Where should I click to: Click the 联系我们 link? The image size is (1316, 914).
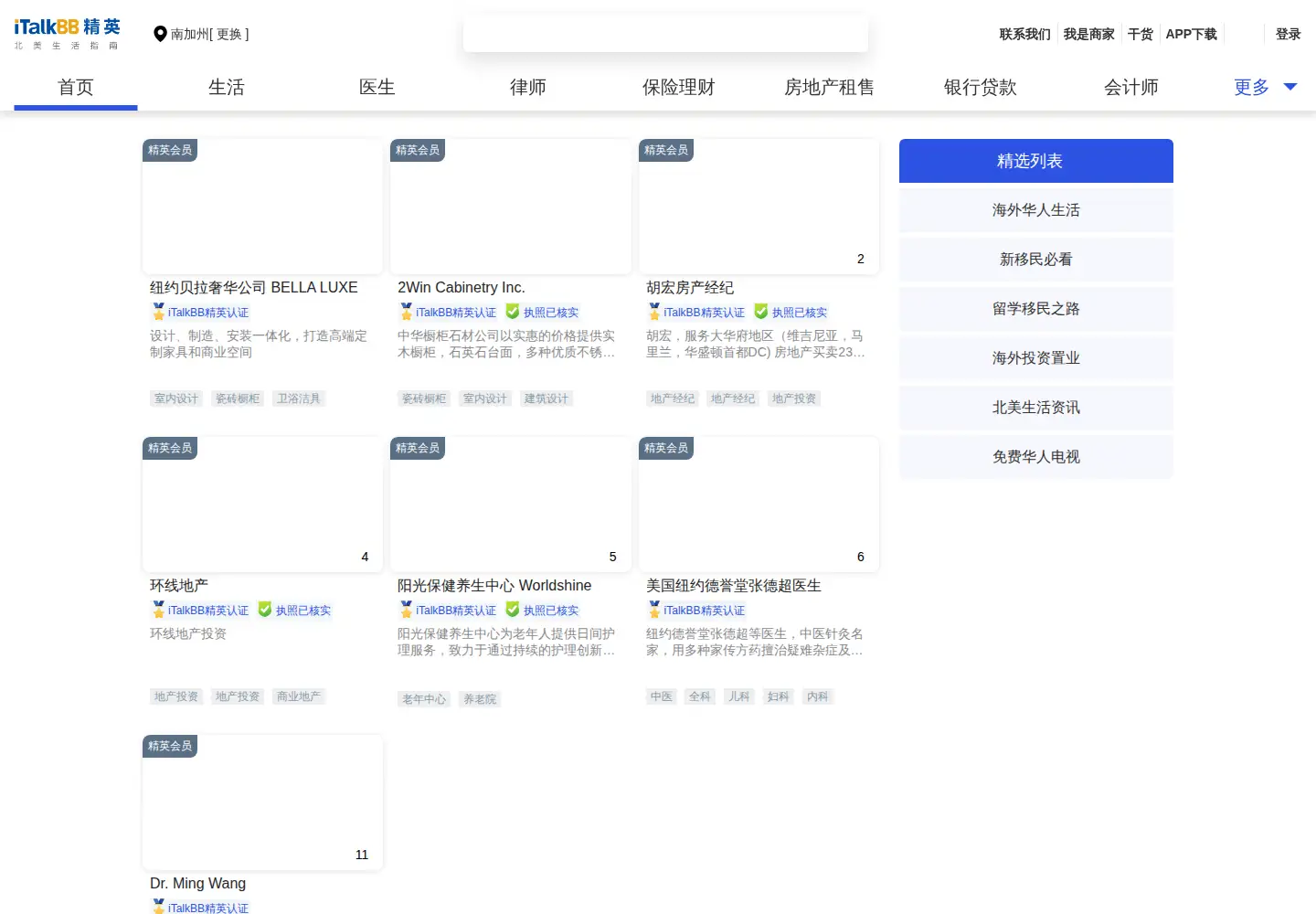(x=1024, y=34)
